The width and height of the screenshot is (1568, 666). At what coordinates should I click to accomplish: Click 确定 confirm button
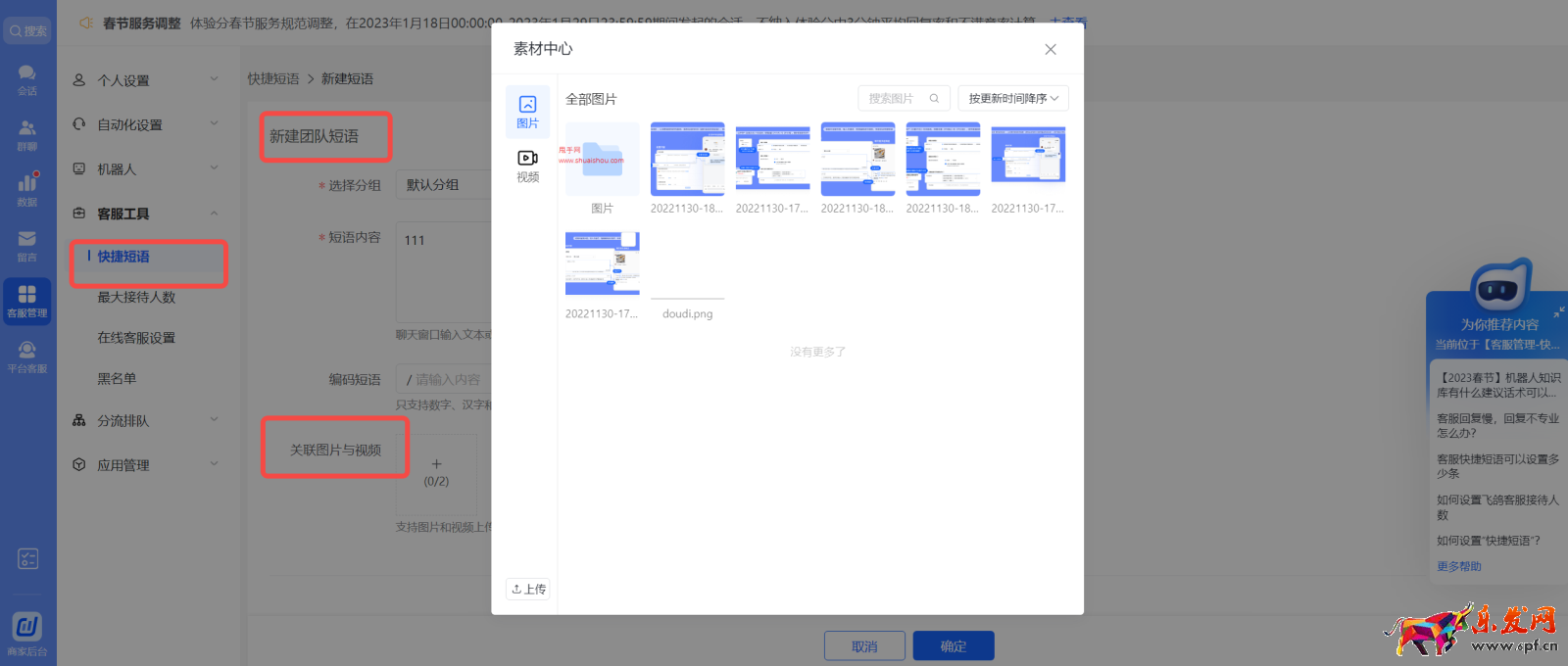tap(953, 646)
